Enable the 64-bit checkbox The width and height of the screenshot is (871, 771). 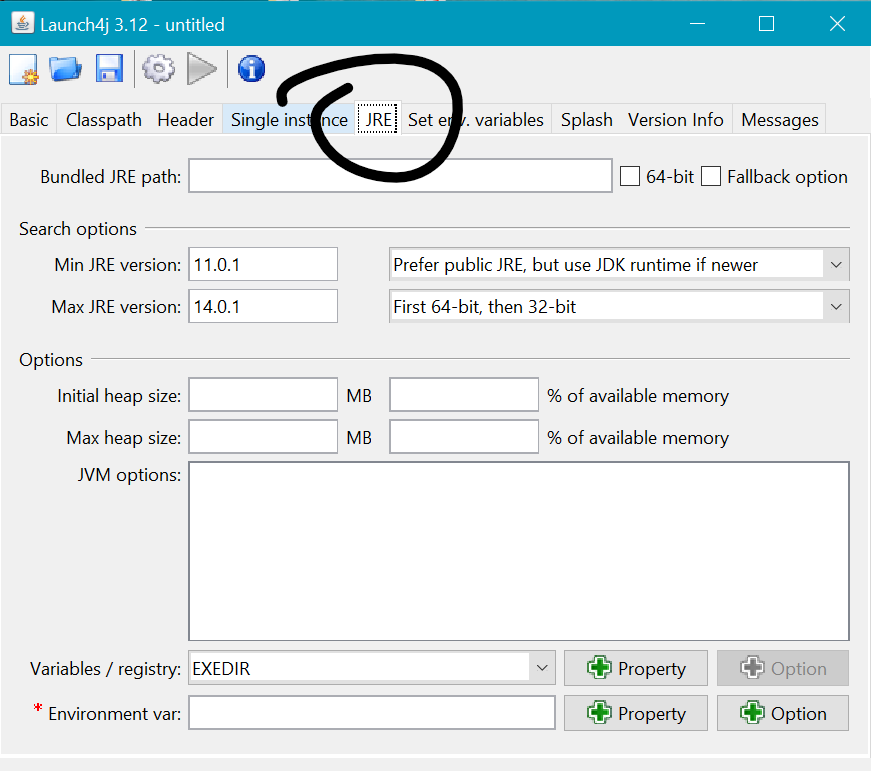point(629,177)
